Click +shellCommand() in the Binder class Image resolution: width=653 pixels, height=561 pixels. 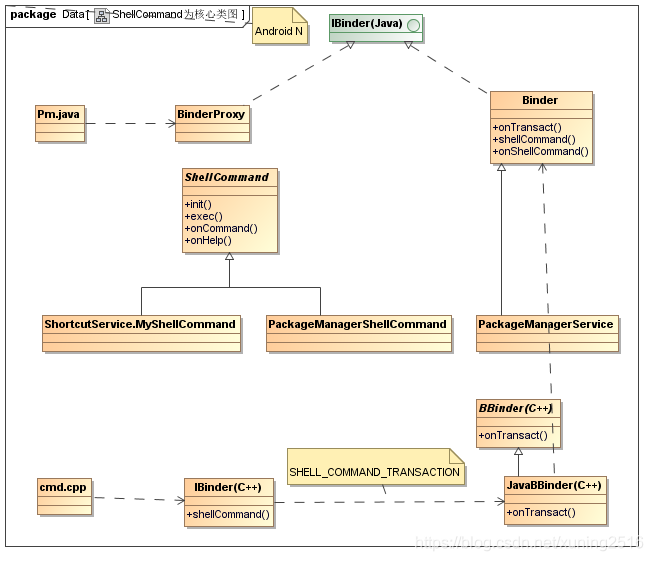click(534, 140)
